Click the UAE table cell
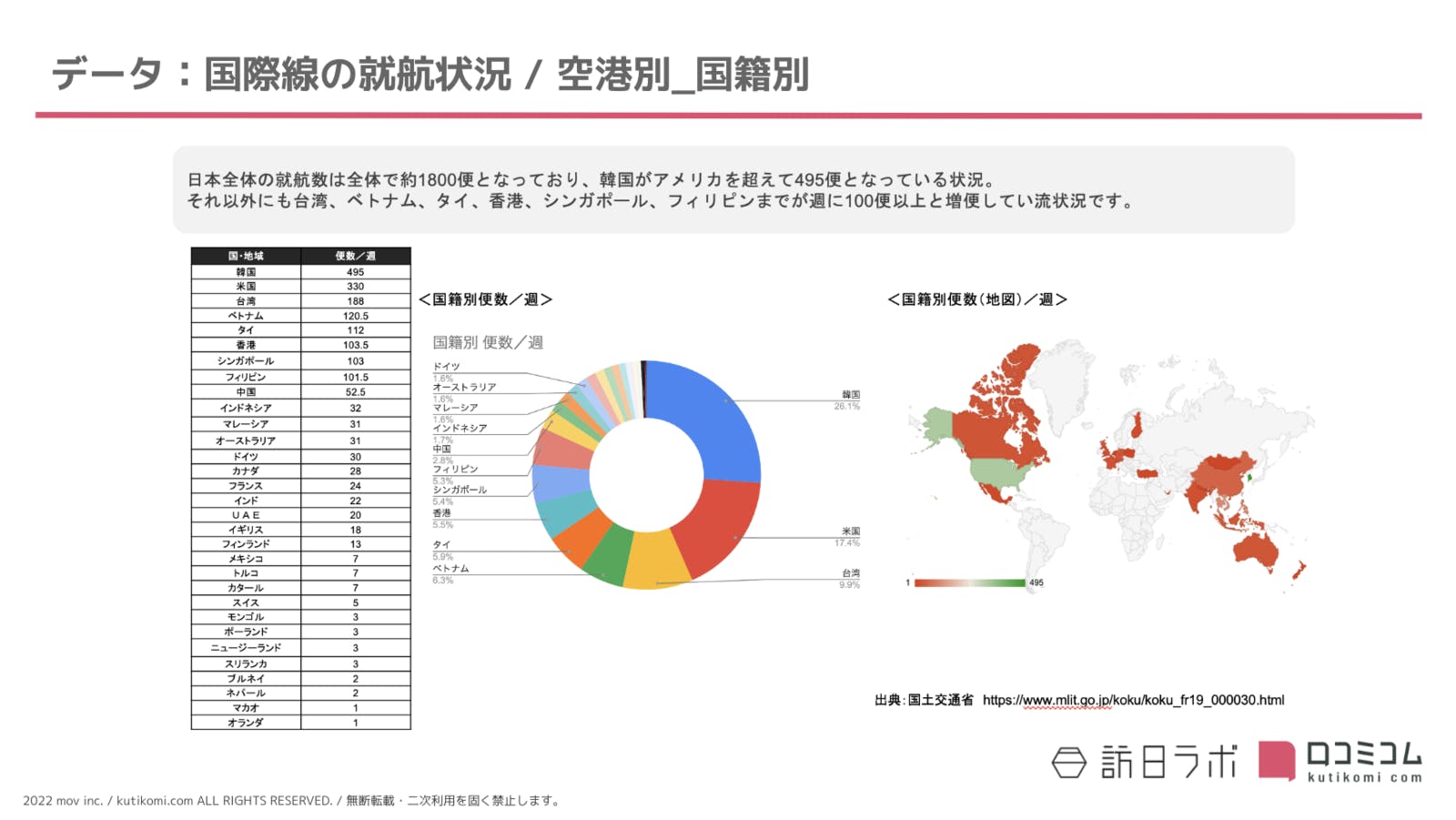The width and height of the screenshot is (1456, 820). tap(246, 515)
